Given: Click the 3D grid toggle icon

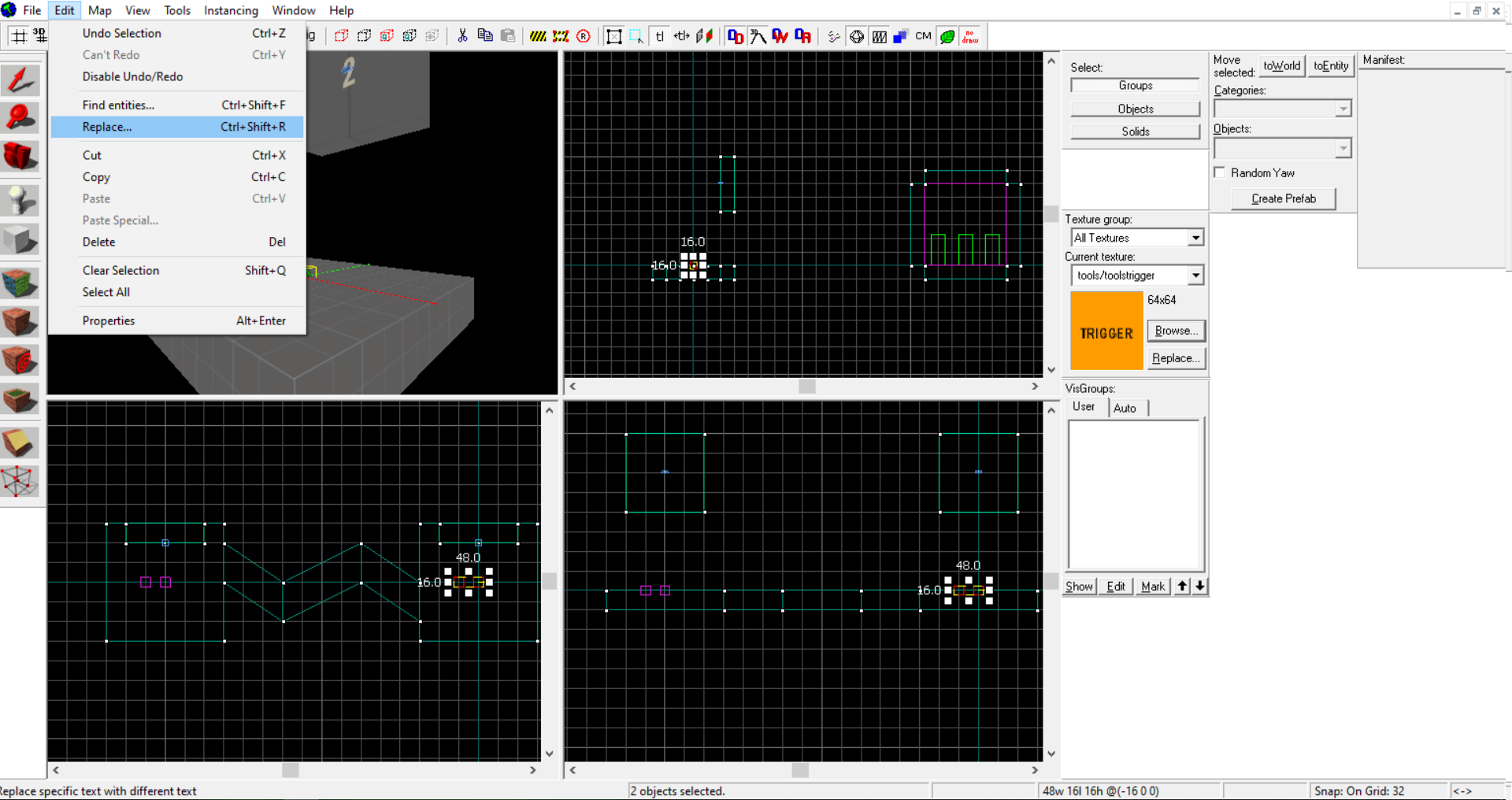Looking at the screenshot, I should tap(39, 36).
